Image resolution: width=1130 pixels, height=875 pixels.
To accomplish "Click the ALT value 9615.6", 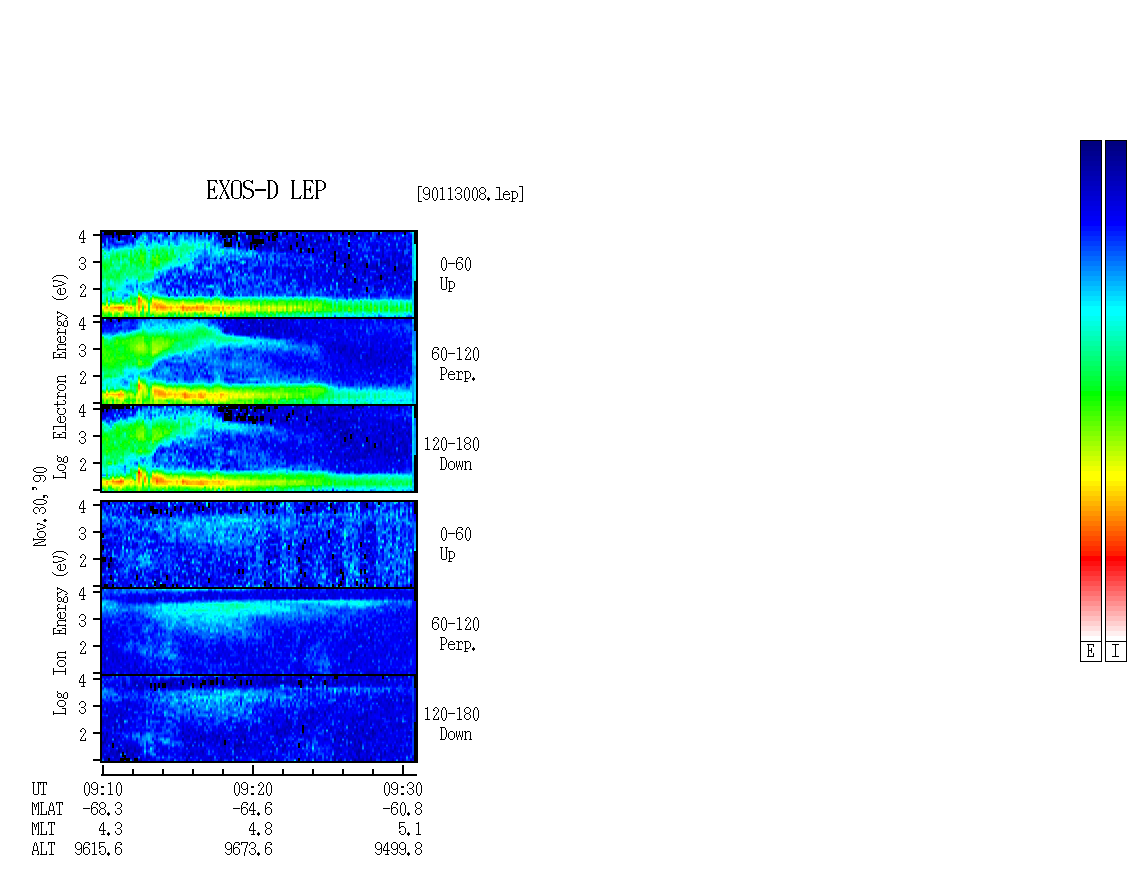I will pos(99,849).
